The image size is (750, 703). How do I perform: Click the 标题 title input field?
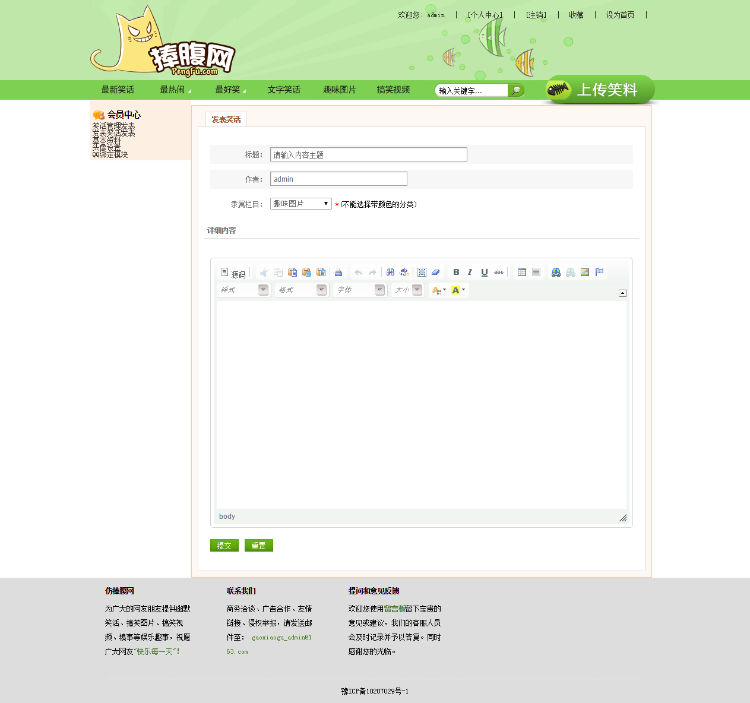[x=368, y=155]
